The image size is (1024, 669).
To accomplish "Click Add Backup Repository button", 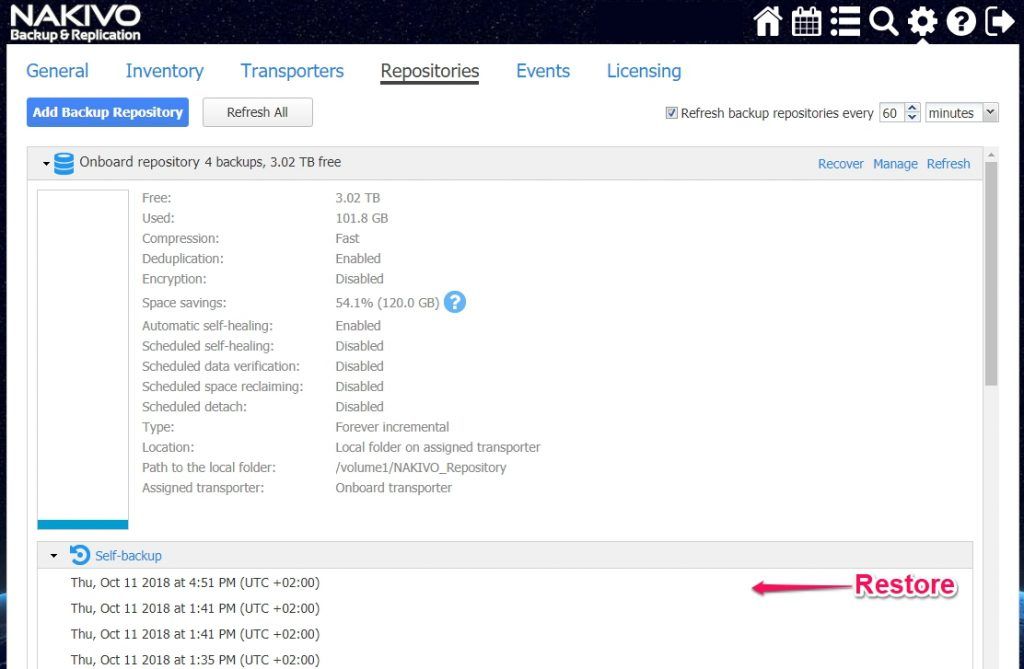I will point(108,112).
